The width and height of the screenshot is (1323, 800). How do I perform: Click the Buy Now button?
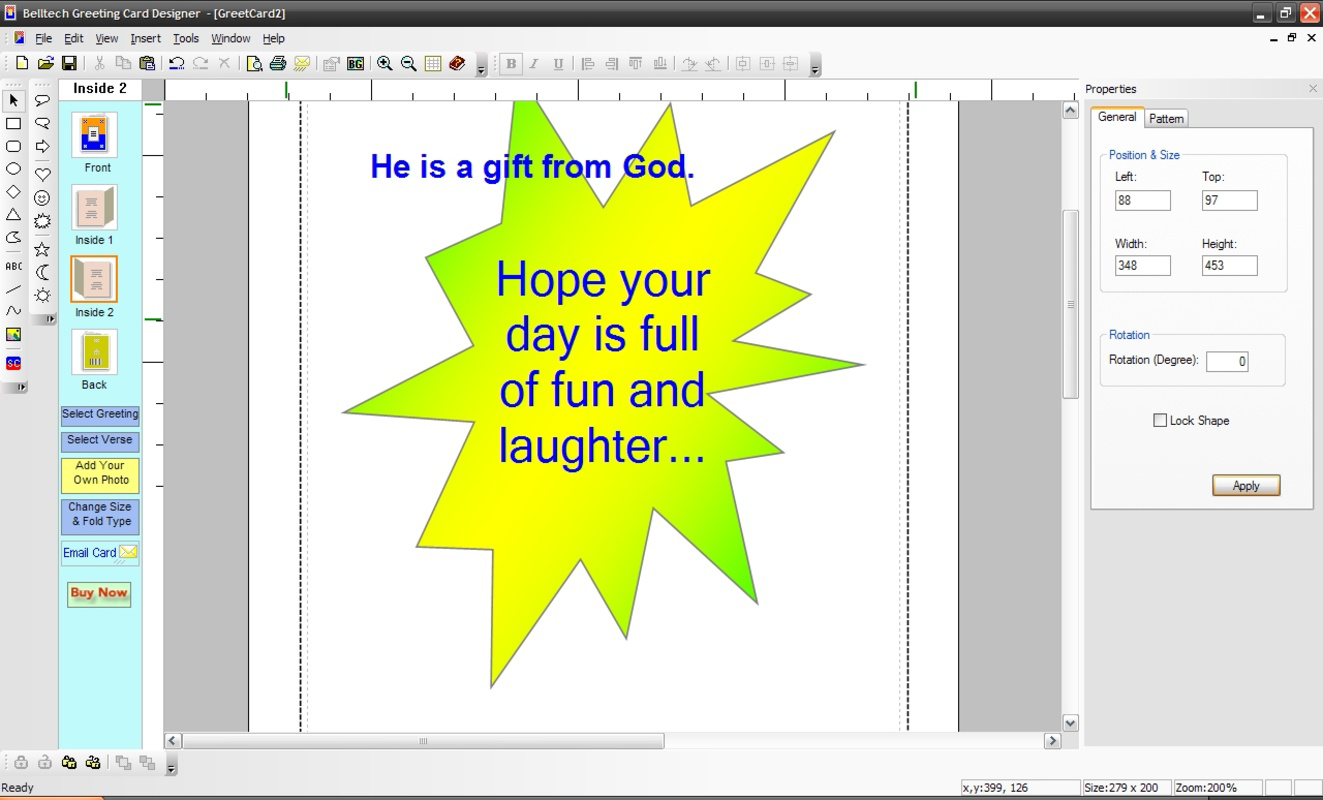click(99, 594)
